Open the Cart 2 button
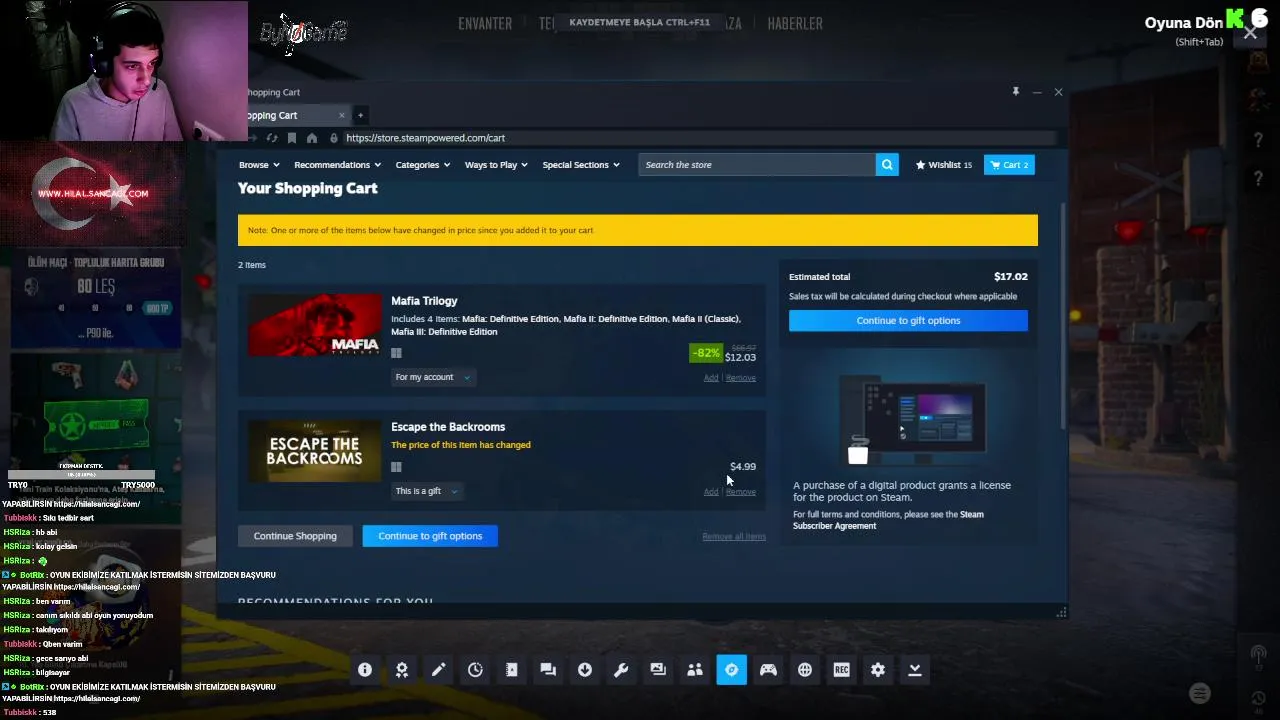Image resolution: width=1280 pixels, height=720 pixels. click(x=1009, y=165)
